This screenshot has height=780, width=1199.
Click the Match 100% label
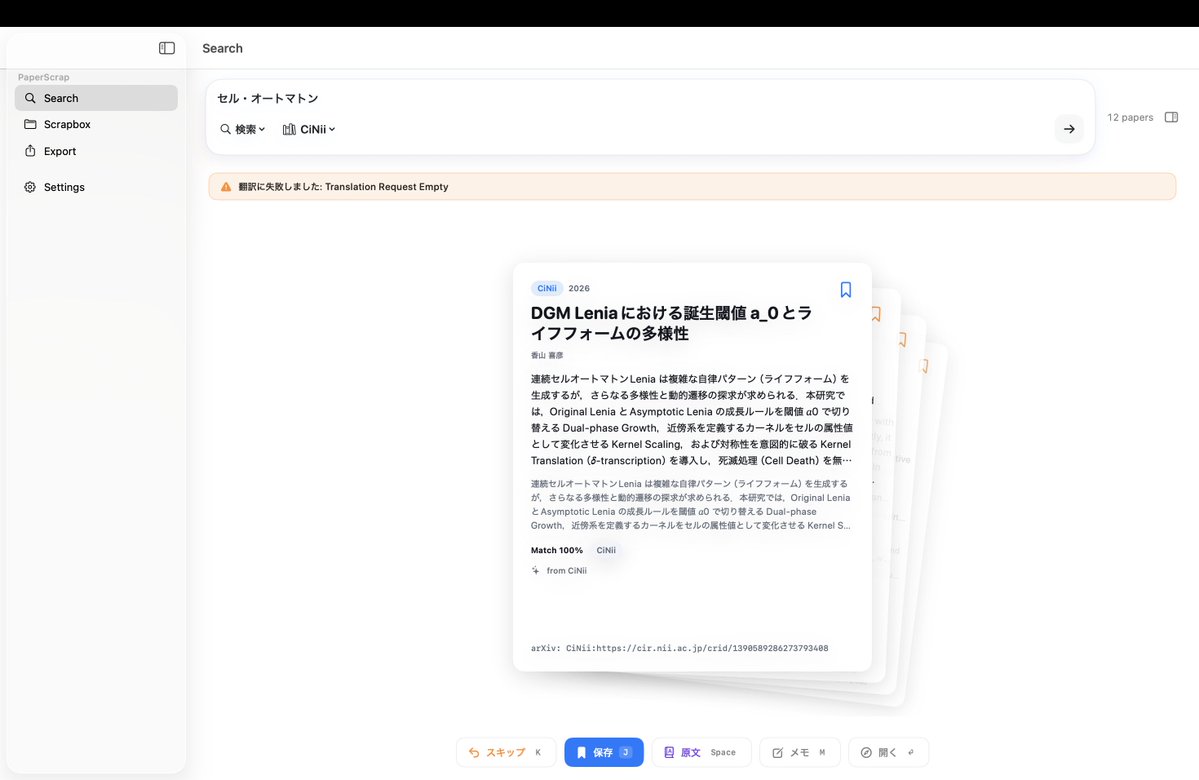pos(557,550)
